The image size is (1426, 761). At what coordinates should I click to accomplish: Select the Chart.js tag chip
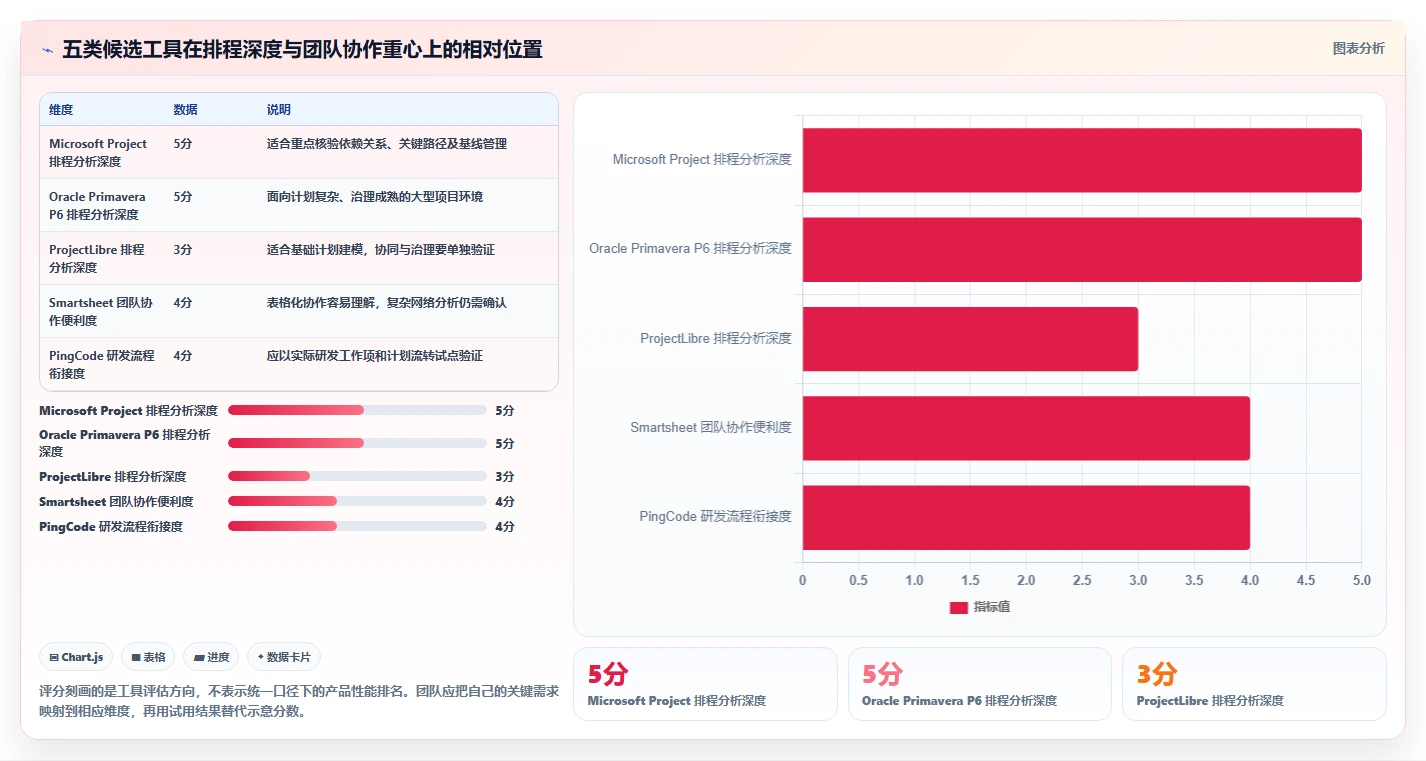[x=77, y=657]
